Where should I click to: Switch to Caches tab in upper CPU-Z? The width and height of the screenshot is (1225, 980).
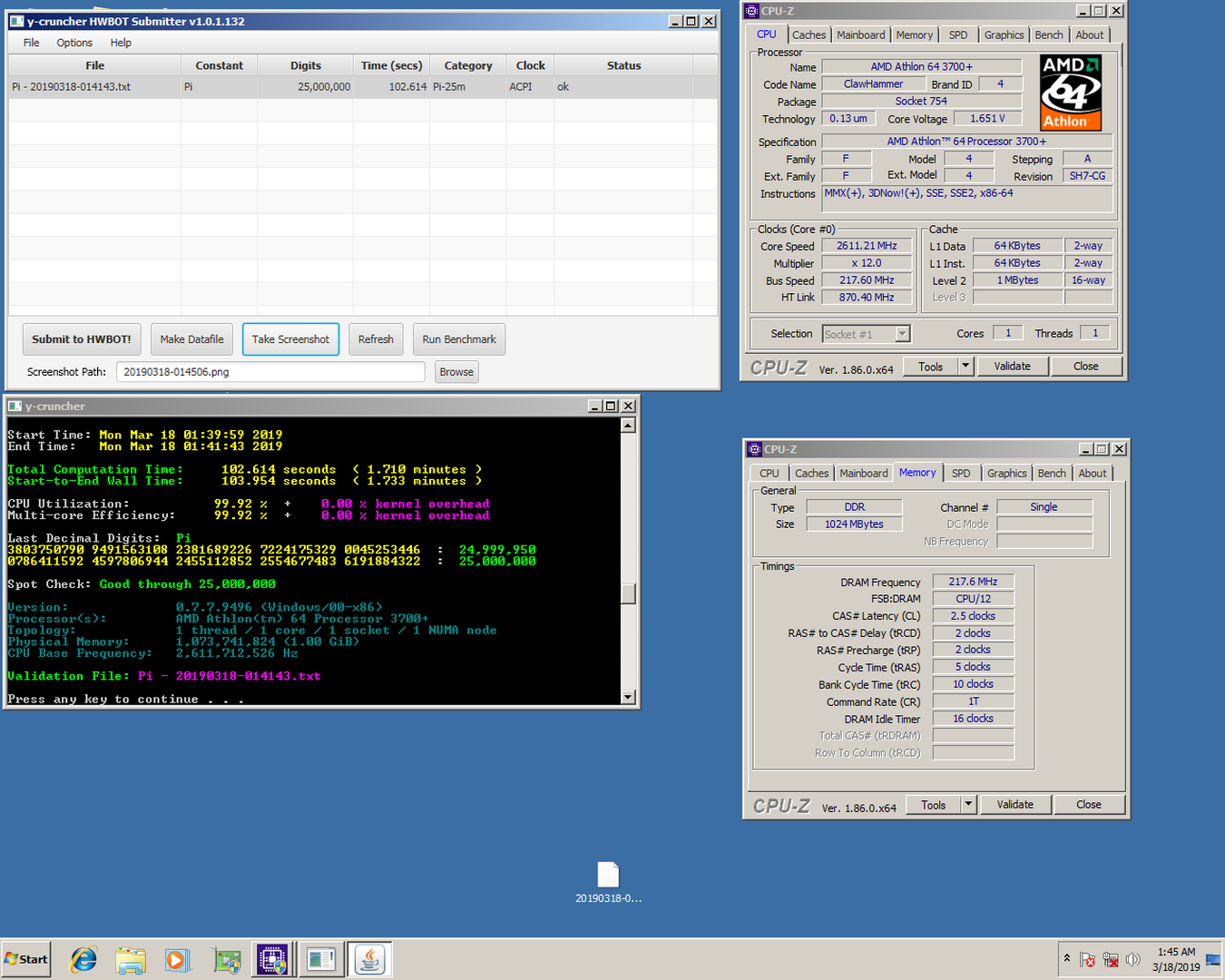pyautogui.click(x=808, y=35)
